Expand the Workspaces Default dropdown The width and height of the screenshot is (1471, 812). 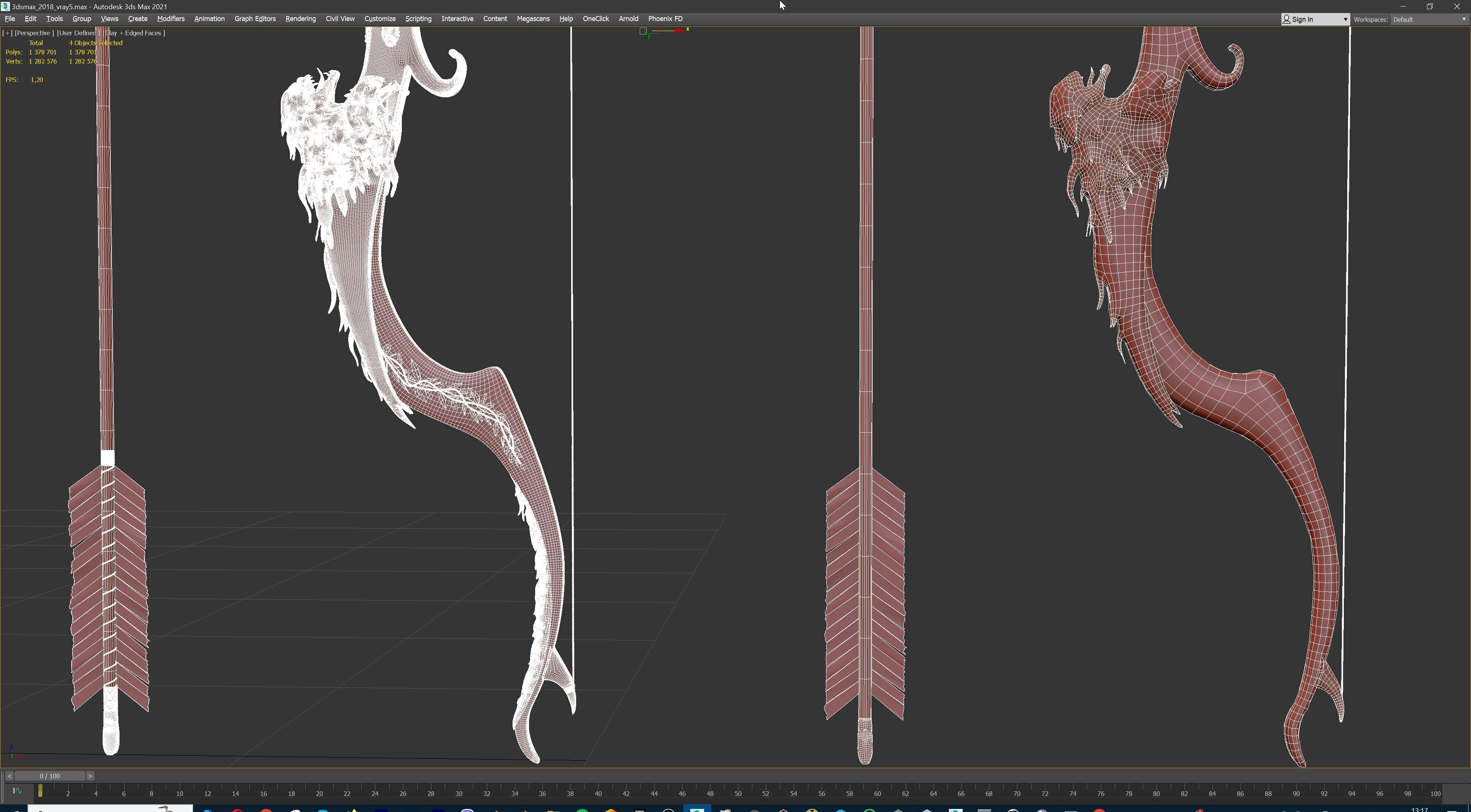point(1463,20)
